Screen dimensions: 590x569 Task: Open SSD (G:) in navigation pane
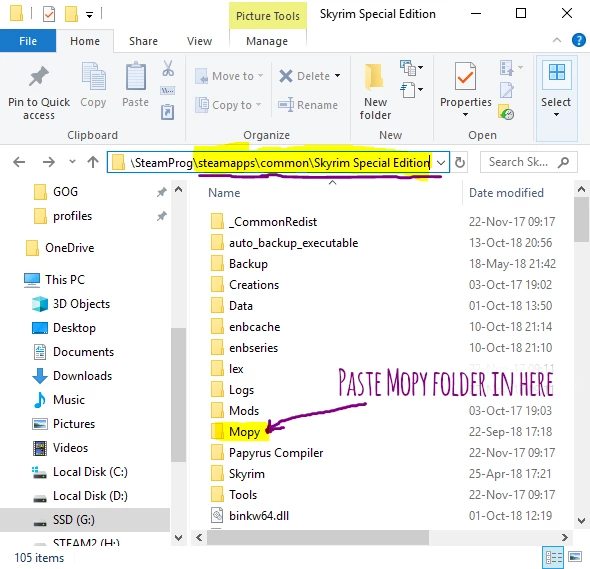tap(73, 520)
